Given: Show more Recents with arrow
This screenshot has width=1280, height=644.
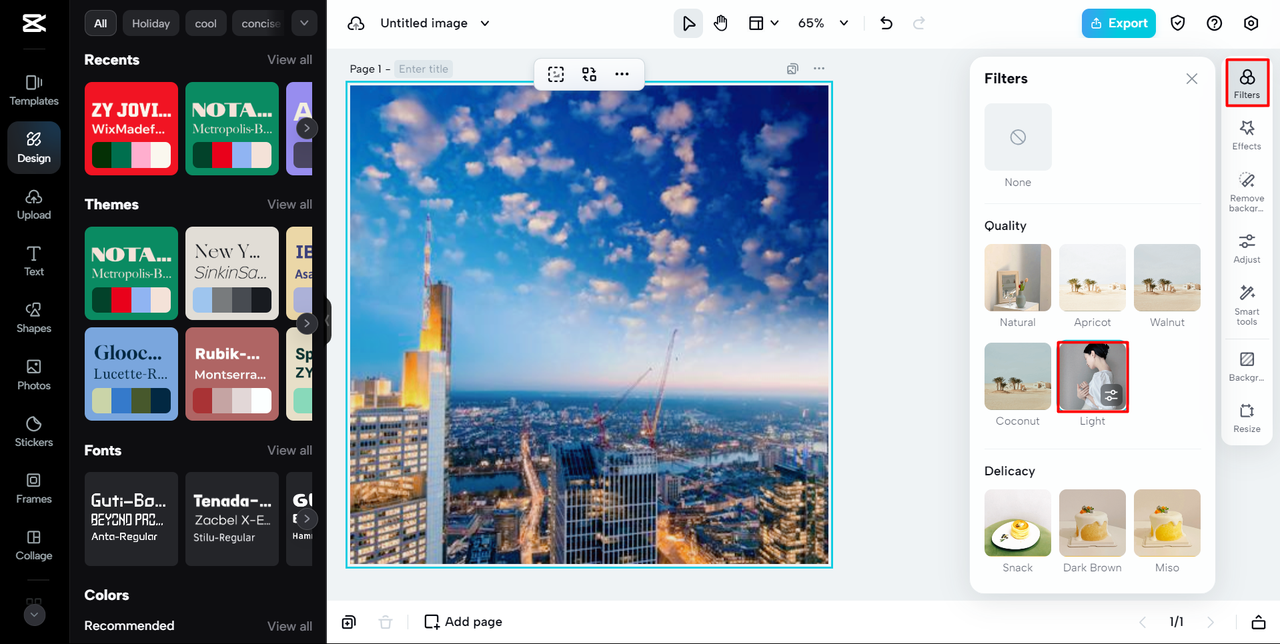Looking at the screenshot, I should (x=307, y=128).
